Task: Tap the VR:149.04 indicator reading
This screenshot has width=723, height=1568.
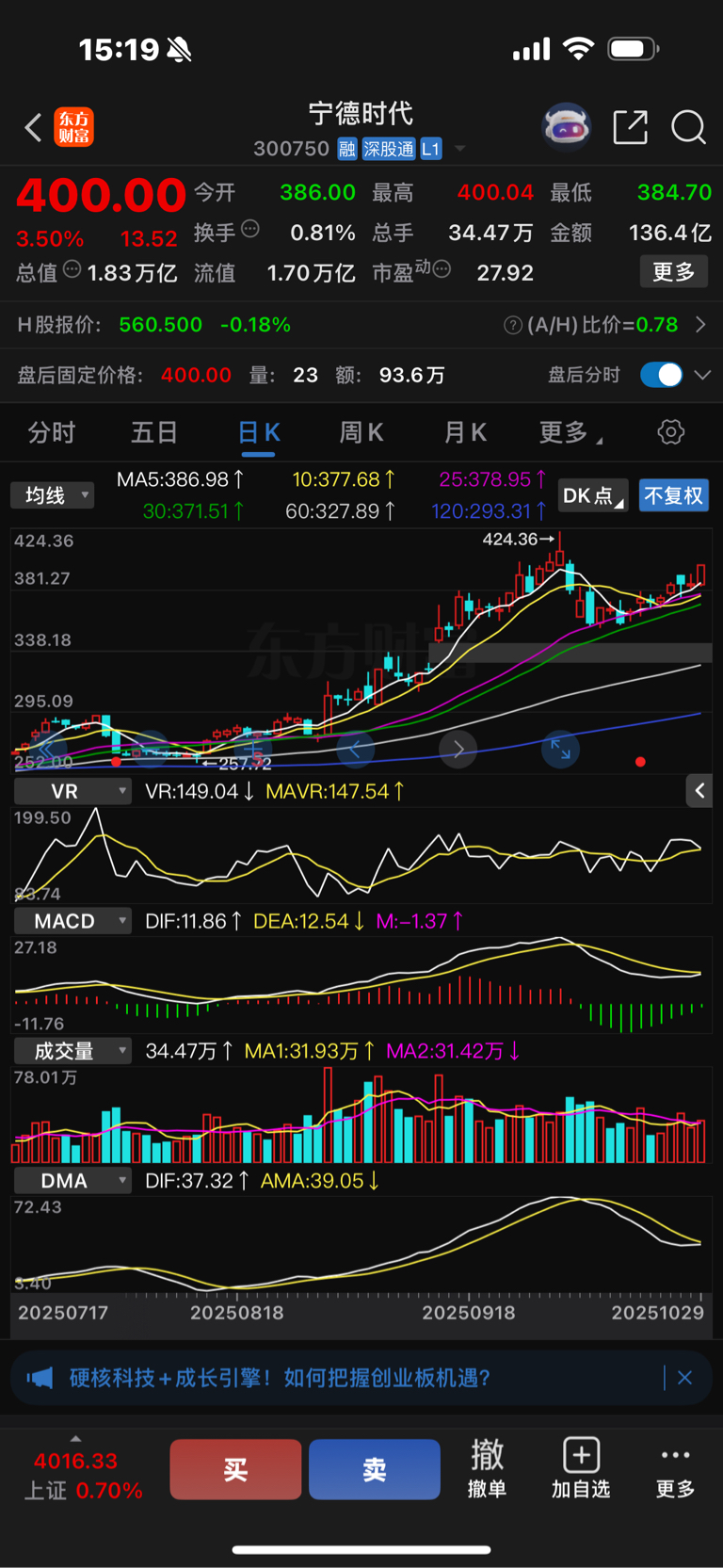Action: point(200,791)
